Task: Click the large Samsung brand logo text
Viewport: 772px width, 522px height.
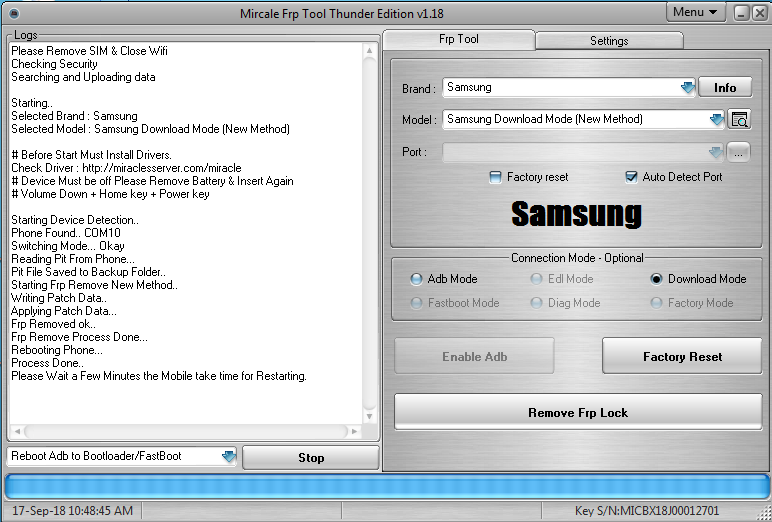Action: pos(576,214)
